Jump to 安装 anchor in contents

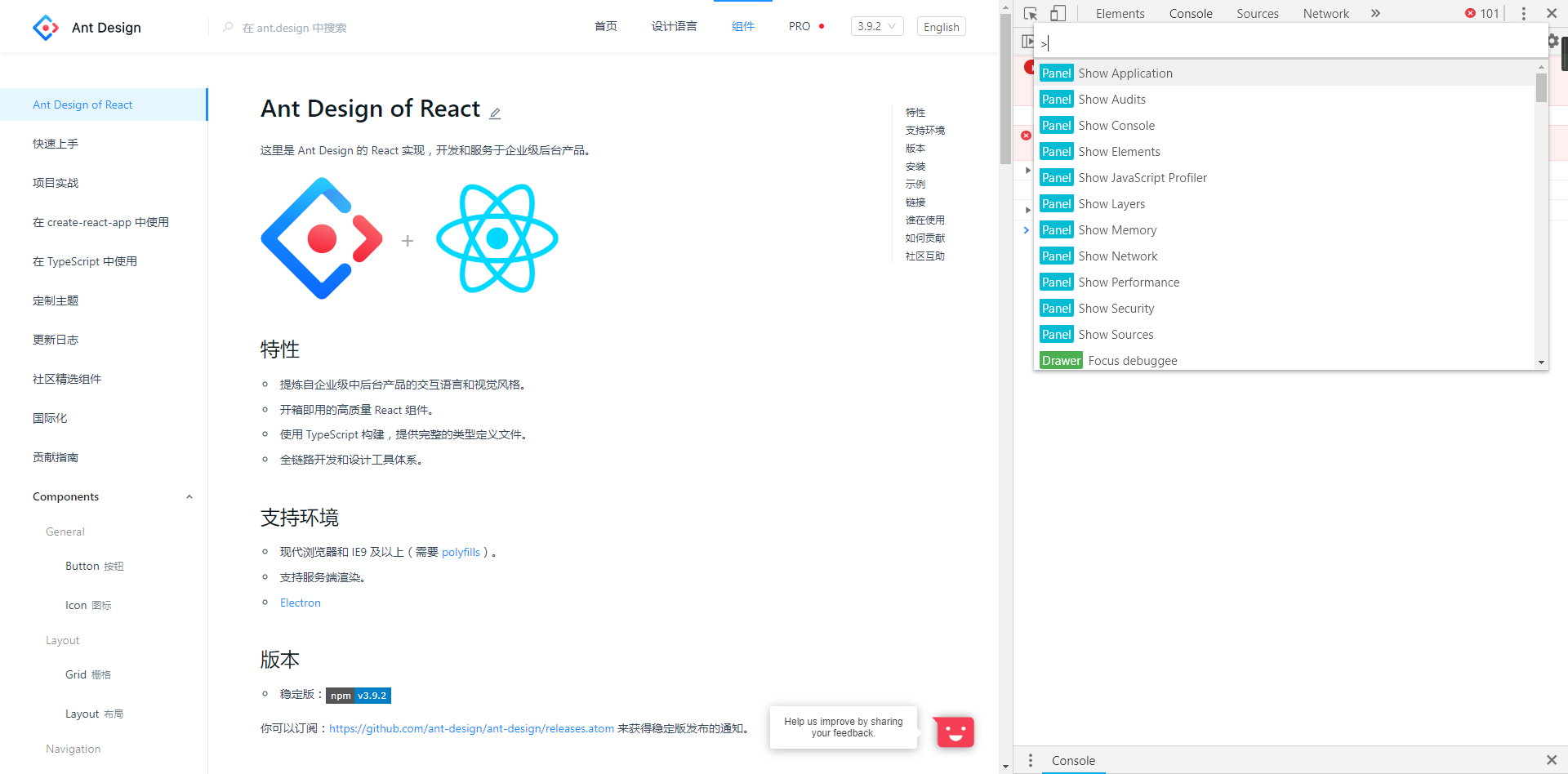coord(915,167)
